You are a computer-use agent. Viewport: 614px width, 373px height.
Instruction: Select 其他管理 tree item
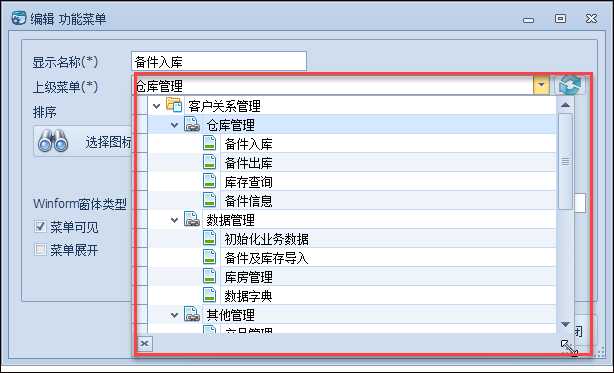pyautogui.click(x=231, y=315)
